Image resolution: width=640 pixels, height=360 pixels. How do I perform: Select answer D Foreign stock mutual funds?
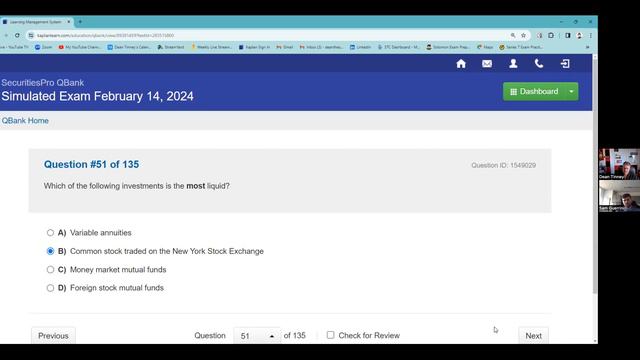(50, 288)
